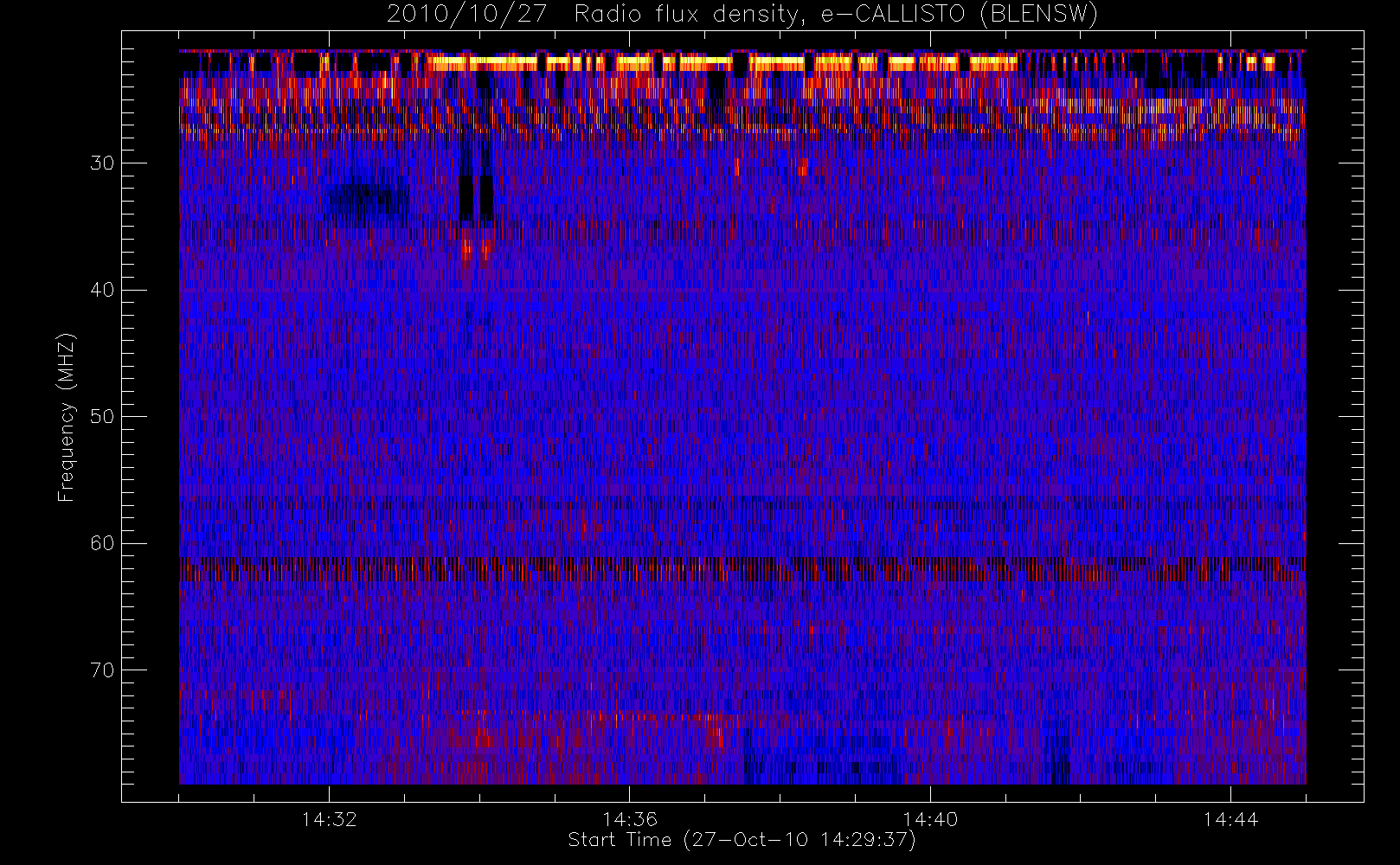This screenshot has height=865, width=1400.
Task: Click the '40' frequency tick label
Action: click(102, 290)
